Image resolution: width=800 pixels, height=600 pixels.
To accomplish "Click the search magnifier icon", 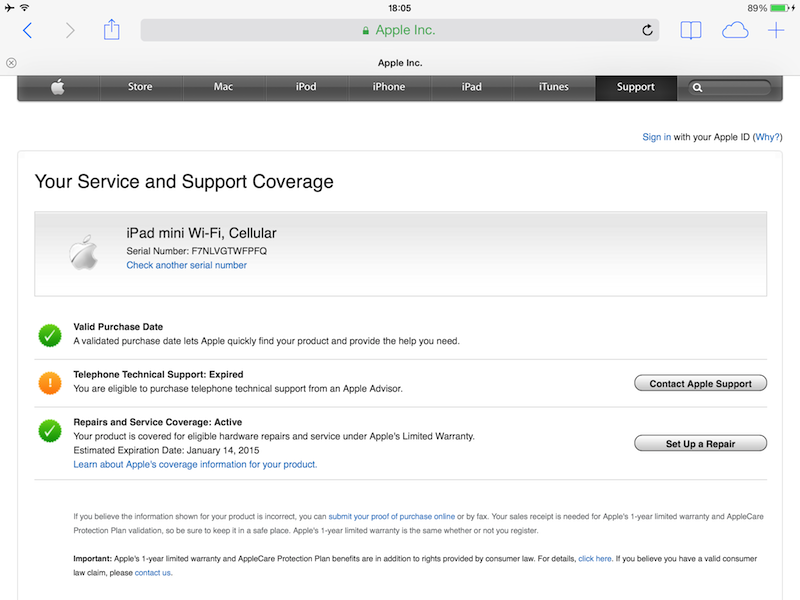I will click(x=697, y=88).
